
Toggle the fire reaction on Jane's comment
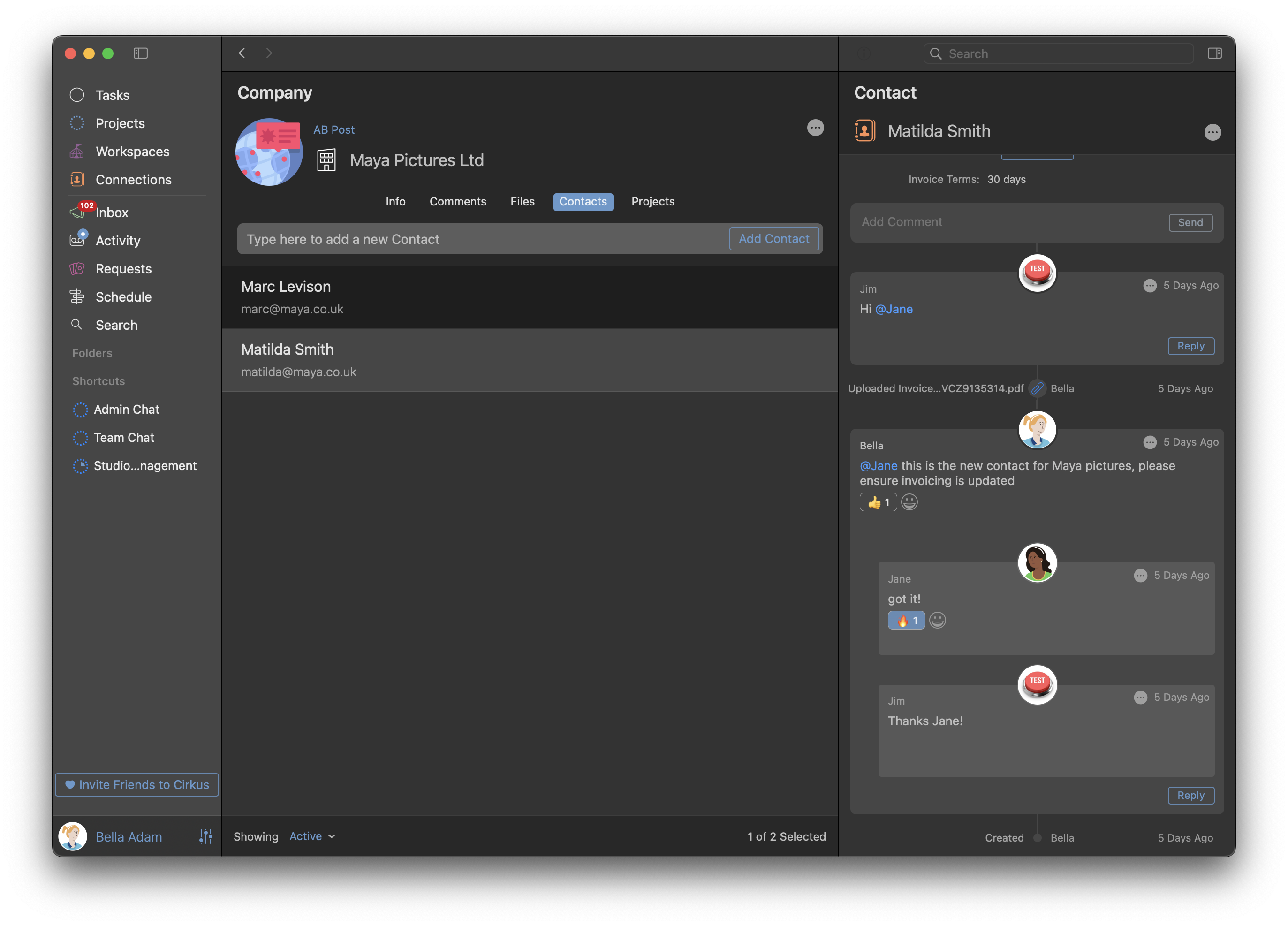point(906,620)
